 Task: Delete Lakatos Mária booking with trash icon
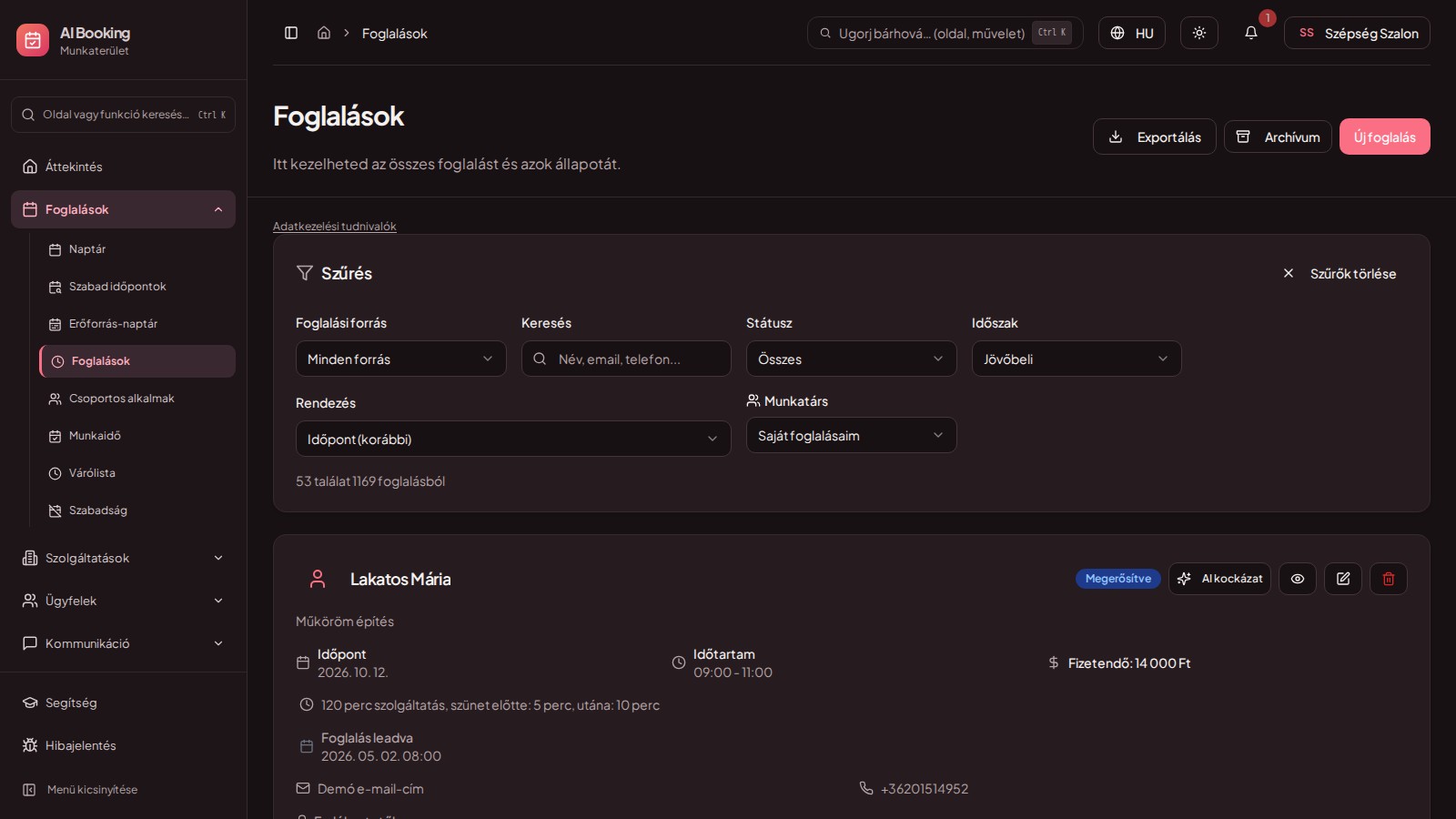[x=1389, y=579]
